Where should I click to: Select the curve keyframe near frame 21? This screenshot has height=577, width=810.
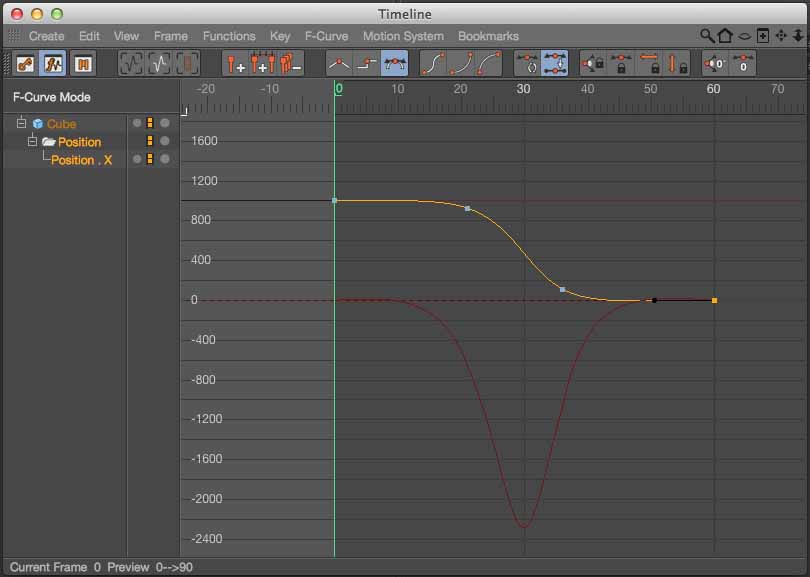[x=468, y=209]
